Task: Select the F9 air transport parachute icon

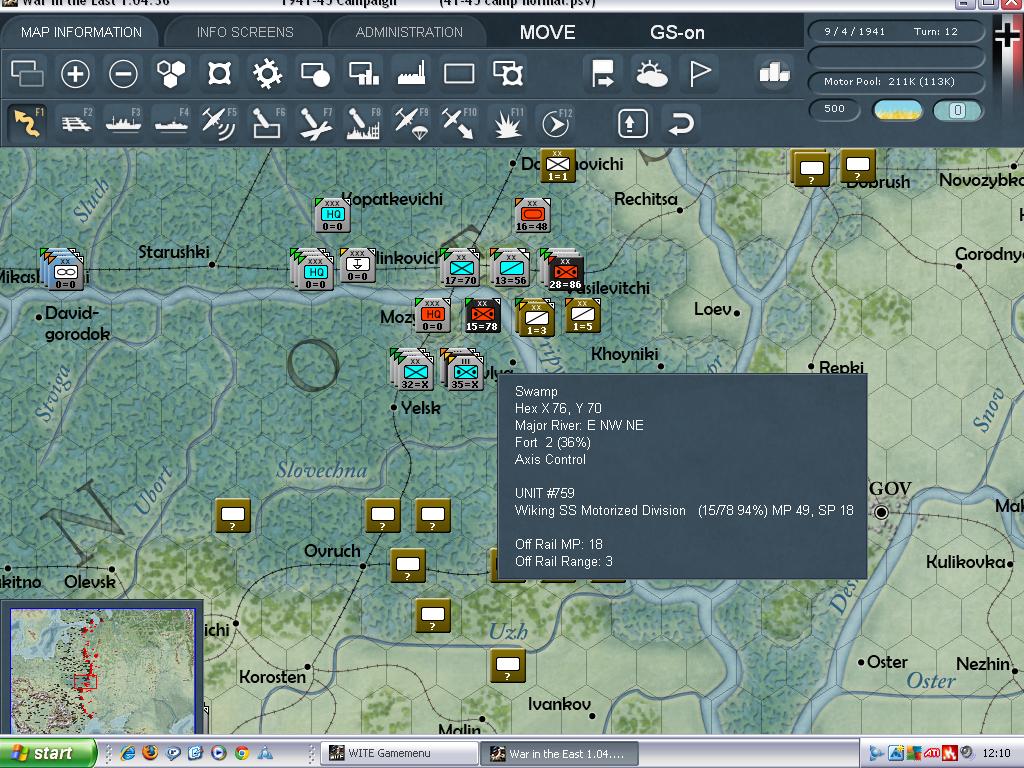Action: point(411,123)
